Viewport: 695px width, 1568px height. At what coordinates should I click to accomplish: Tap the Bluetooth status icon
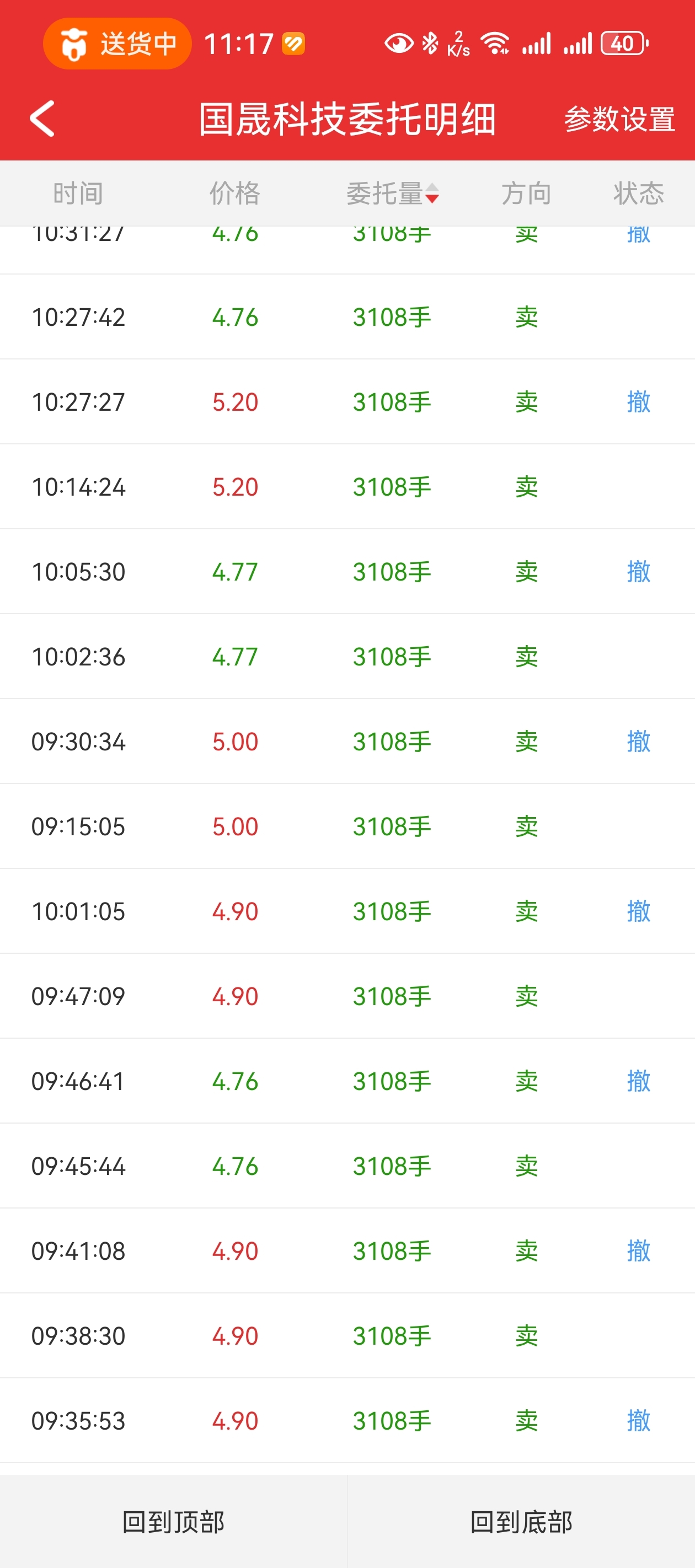click(430, 44)
